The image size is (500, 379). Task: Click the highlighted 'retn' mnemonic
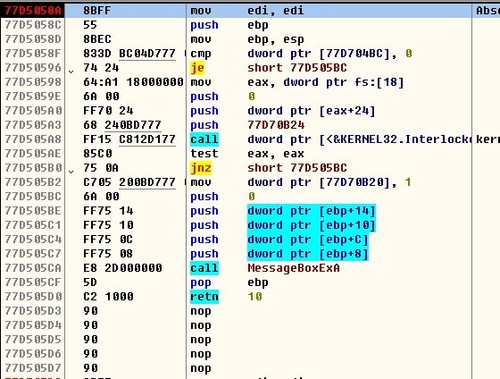point(204,297)
